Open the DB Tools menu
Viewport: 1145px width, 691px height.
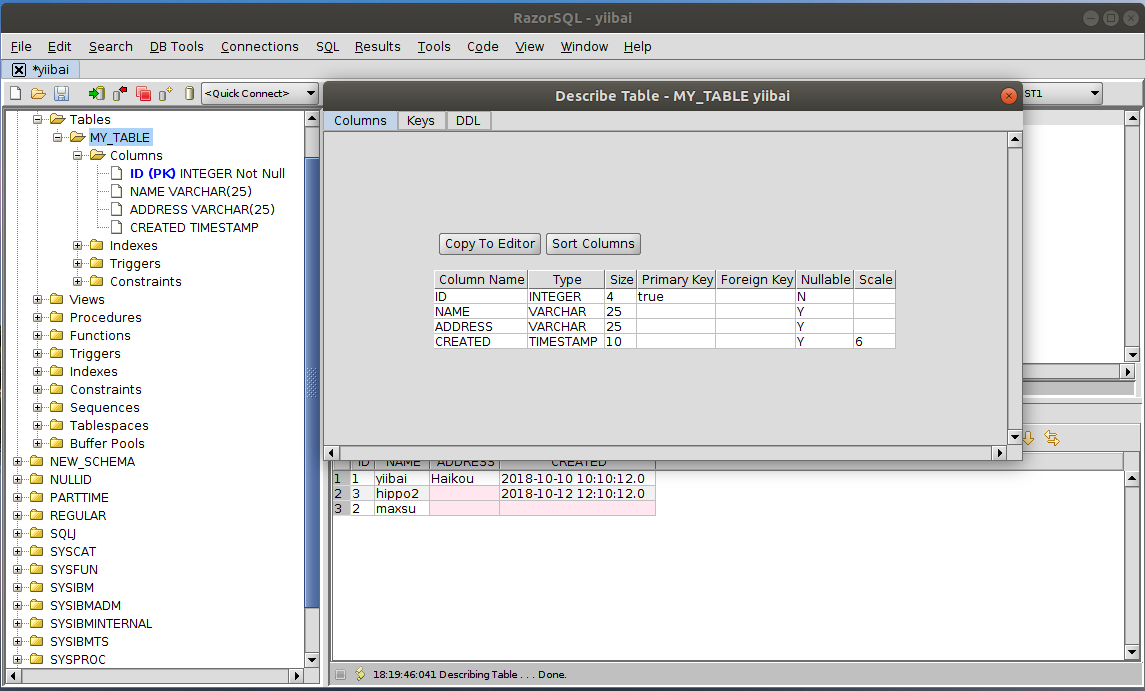pos(177,47)
